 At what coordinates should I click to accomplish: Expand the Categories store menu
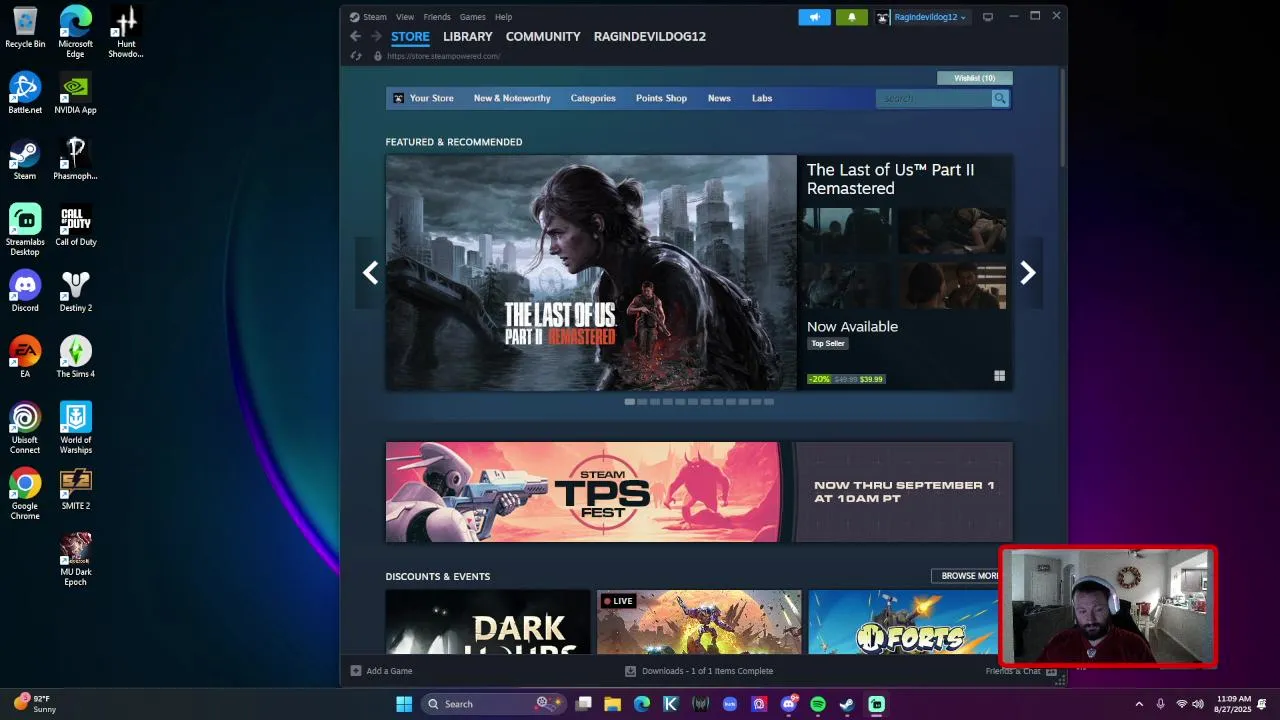(593, 98)
